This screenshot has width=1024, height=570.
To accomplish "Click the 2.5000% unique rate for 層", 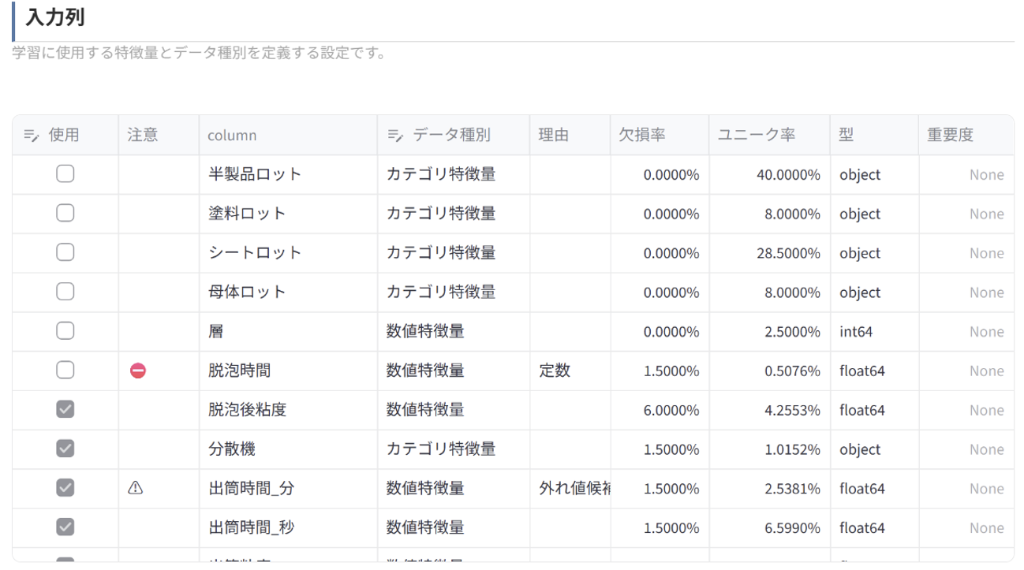I will tap(792, 332).
